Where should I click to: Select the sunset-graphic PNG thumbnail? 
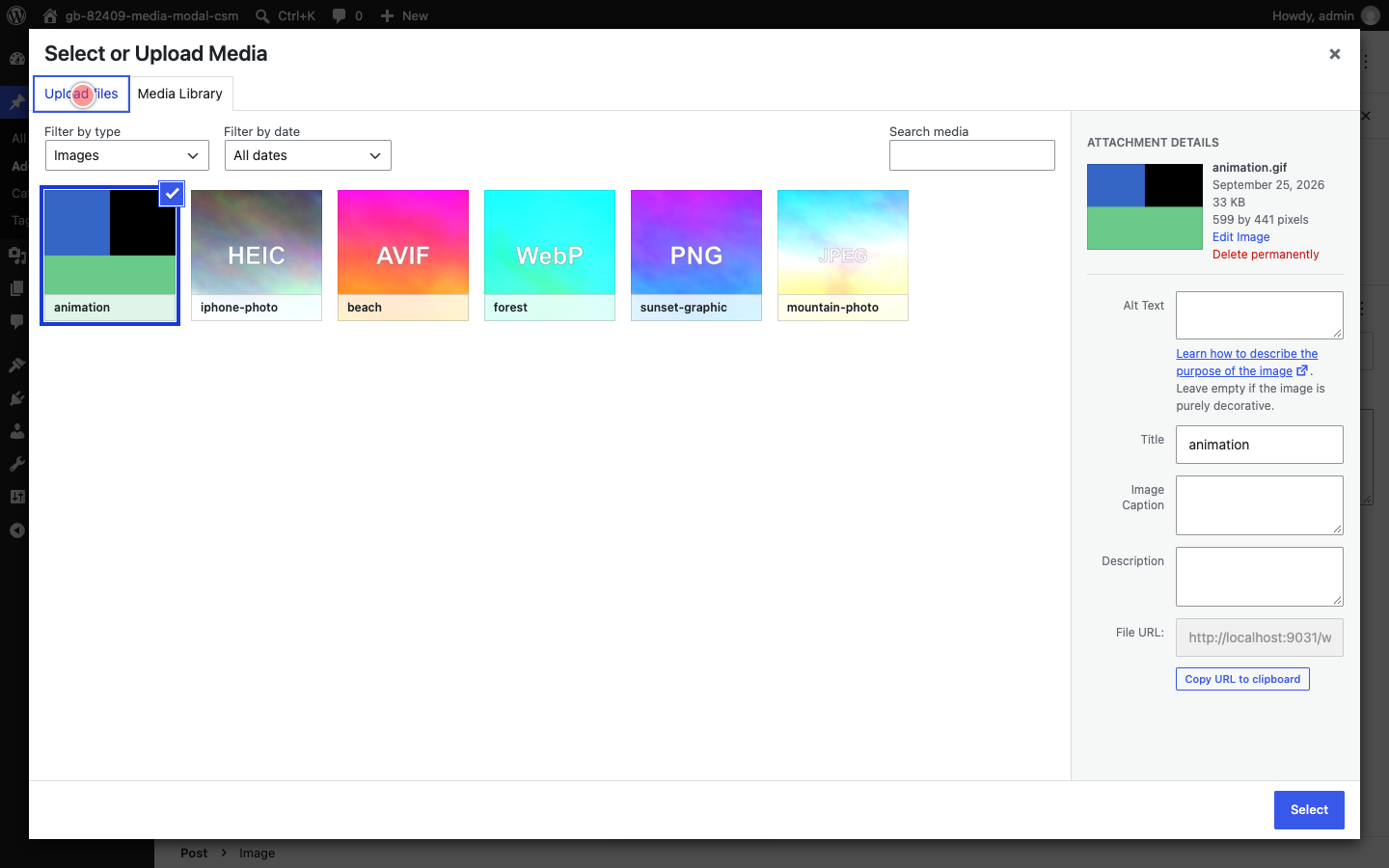click(696, 256)
